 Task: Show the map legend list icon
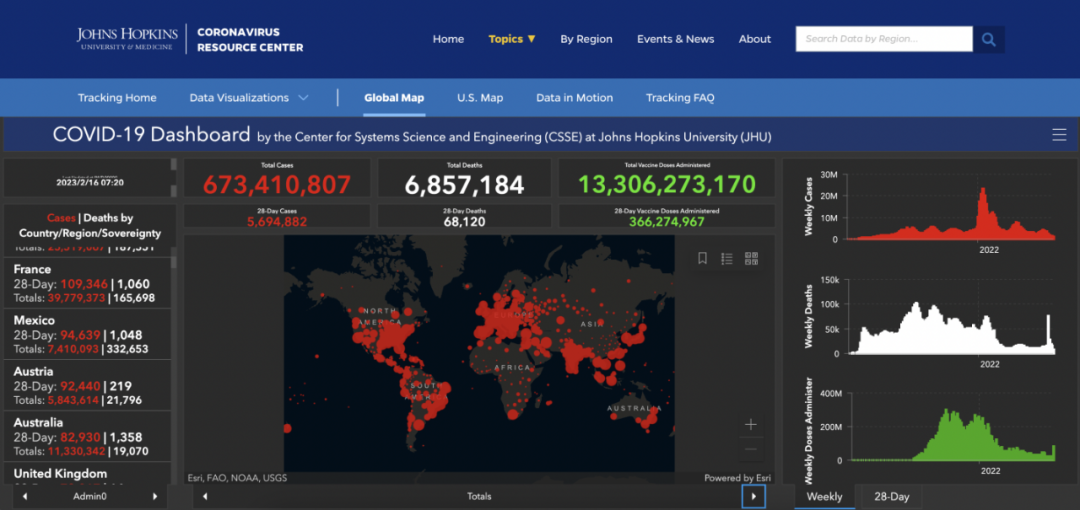click(x=727, y=258)
